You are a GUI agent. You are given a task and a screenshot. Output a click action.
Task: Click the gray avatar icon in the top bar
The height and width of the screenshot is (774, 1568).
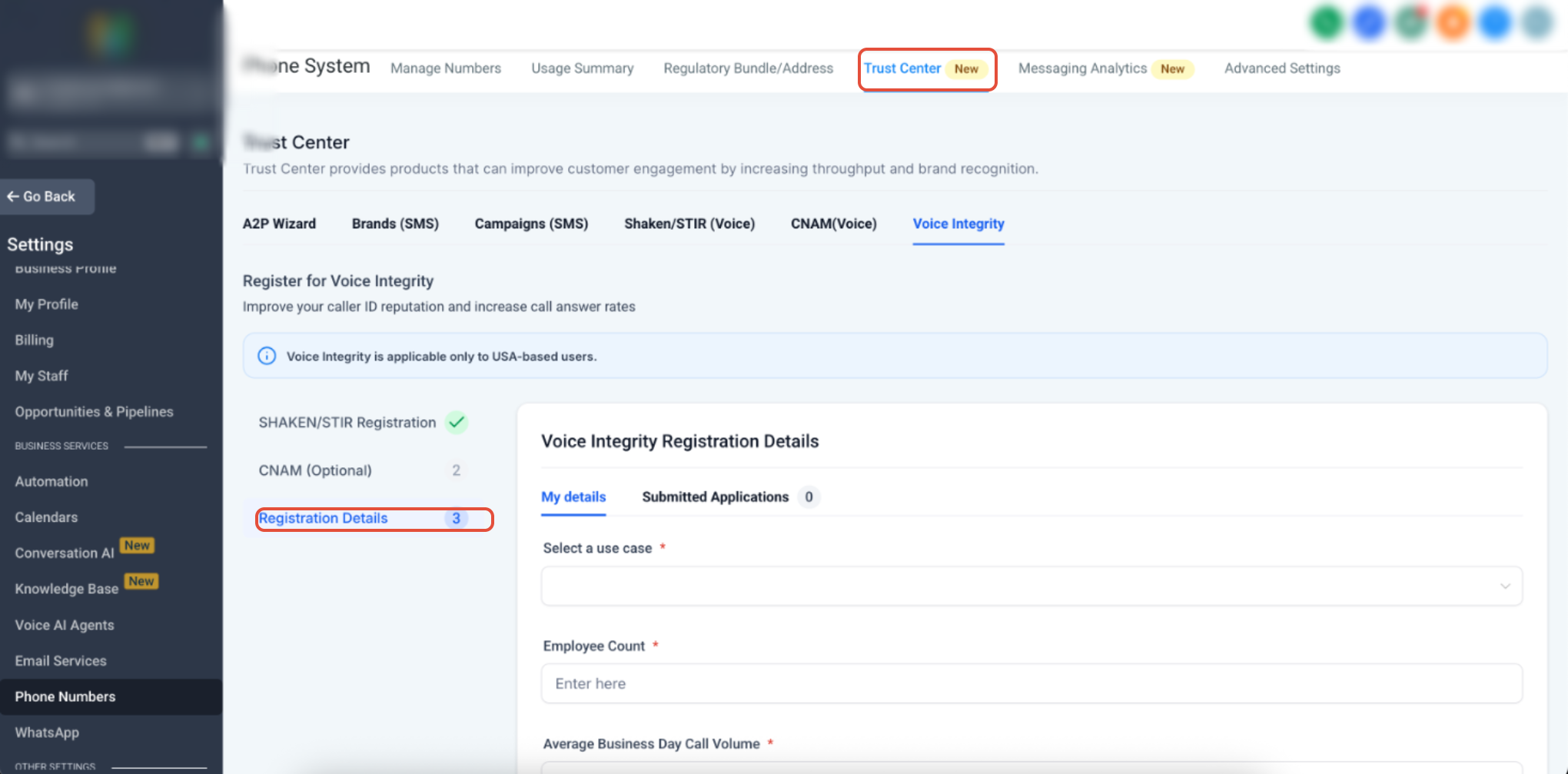click(x=1537, y=23)
